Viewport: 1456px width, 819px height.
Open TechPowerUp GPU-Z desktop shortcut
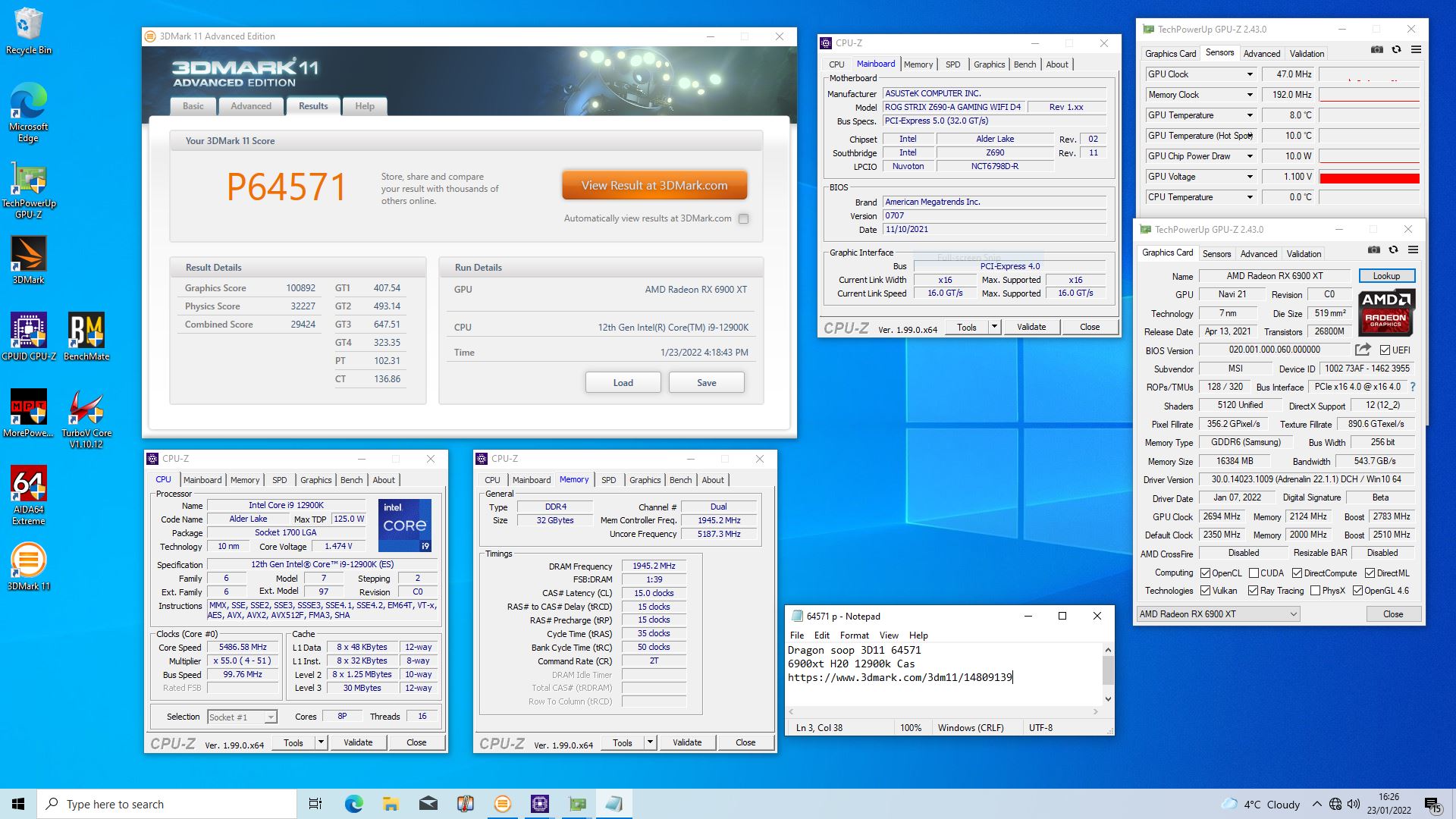coord(29,190)
